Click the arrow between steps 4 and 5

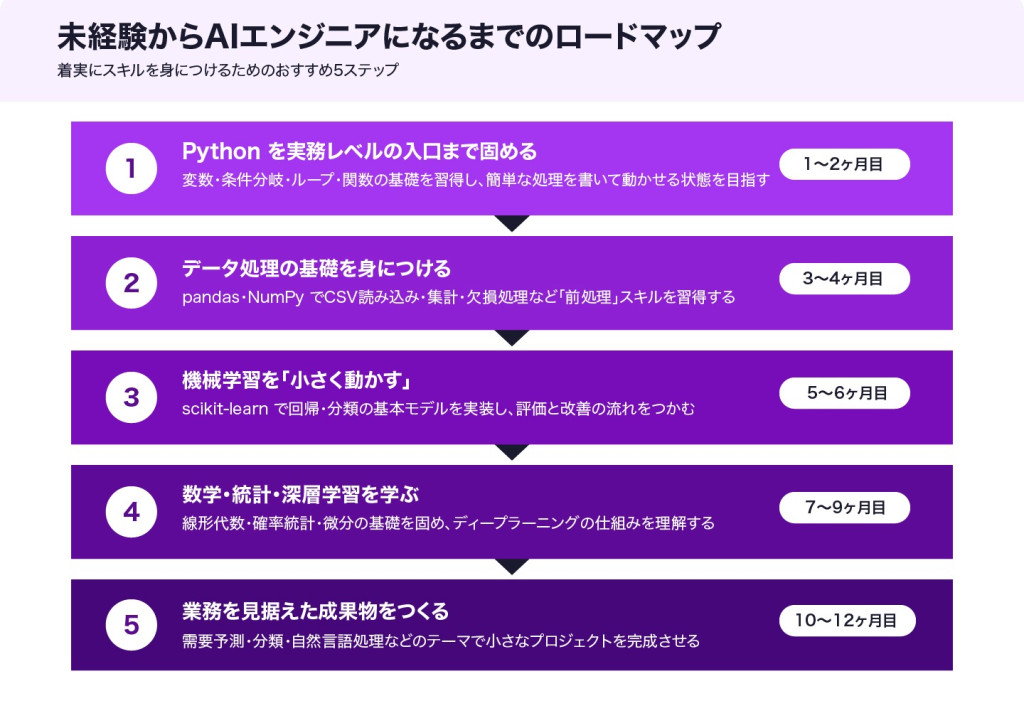[512, 567]
